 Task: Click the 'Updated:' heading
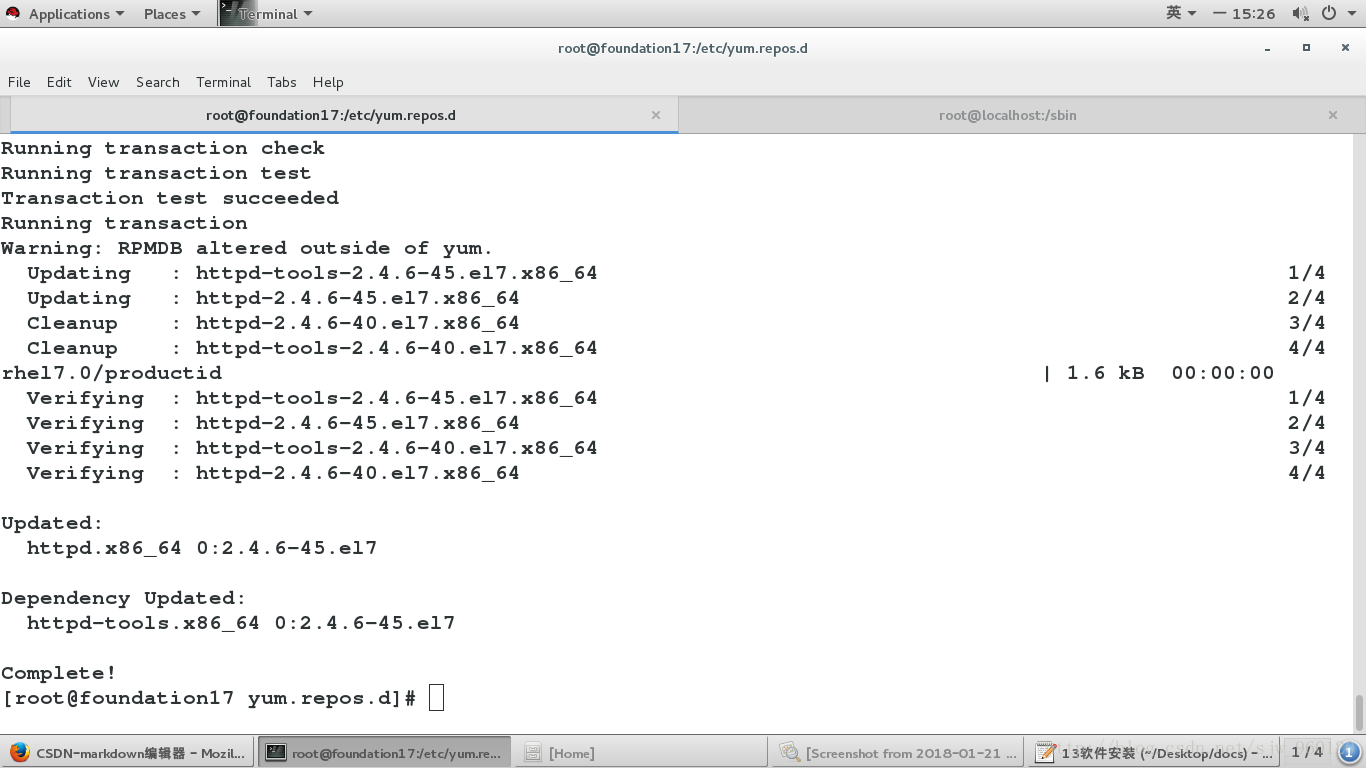click(x=52, y=523)
